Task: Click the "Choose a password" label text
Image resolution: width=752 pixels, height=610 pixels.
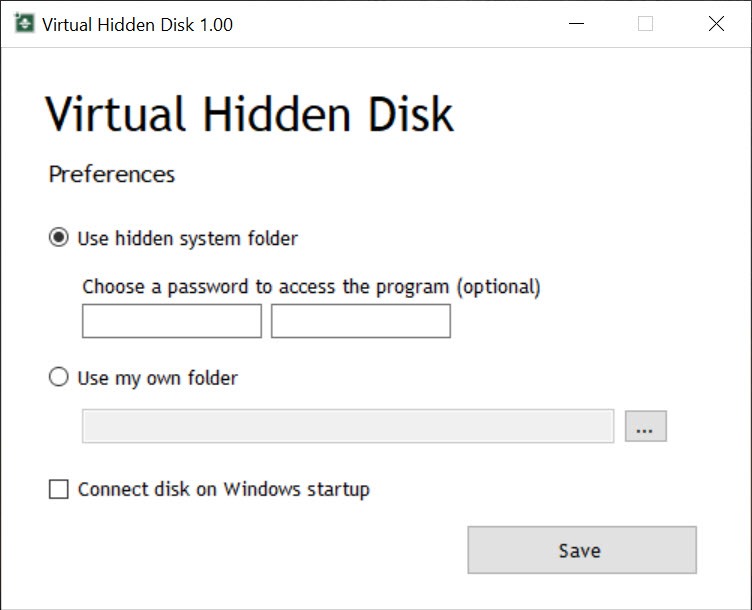Action: [x=311, y=287]
